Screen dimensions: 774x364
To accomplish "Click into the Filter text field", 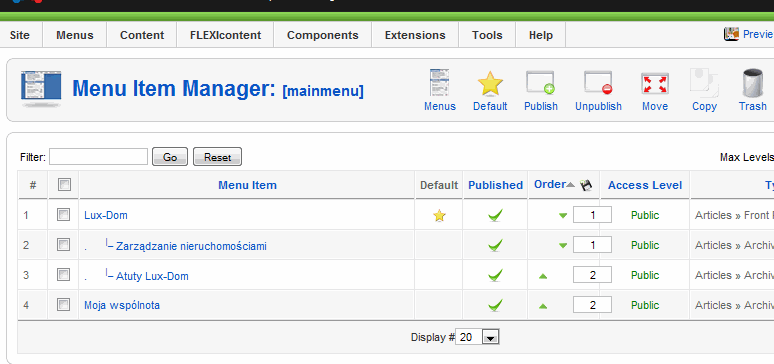I will click(98, 157).
